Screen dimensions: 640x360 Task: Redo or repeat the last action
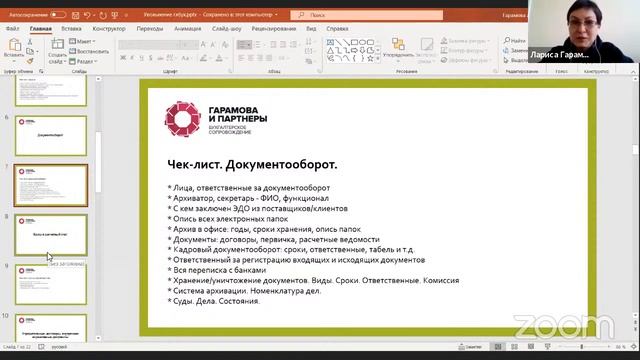pyautogui.click(x=103, y=15)
